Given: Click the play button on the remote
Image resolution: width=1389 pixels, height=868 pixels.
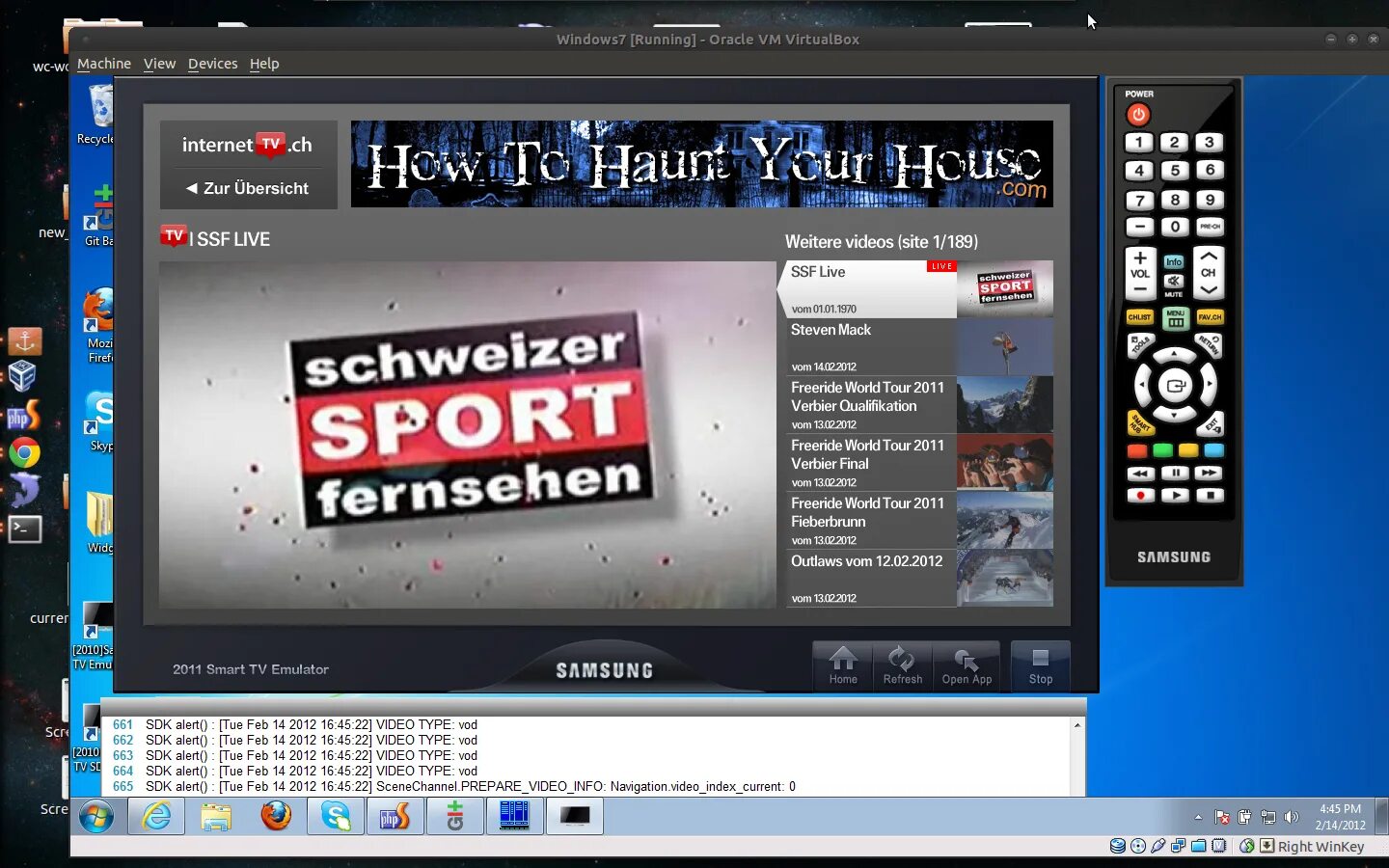Looking at the screenshot, I should (1175, 495).
